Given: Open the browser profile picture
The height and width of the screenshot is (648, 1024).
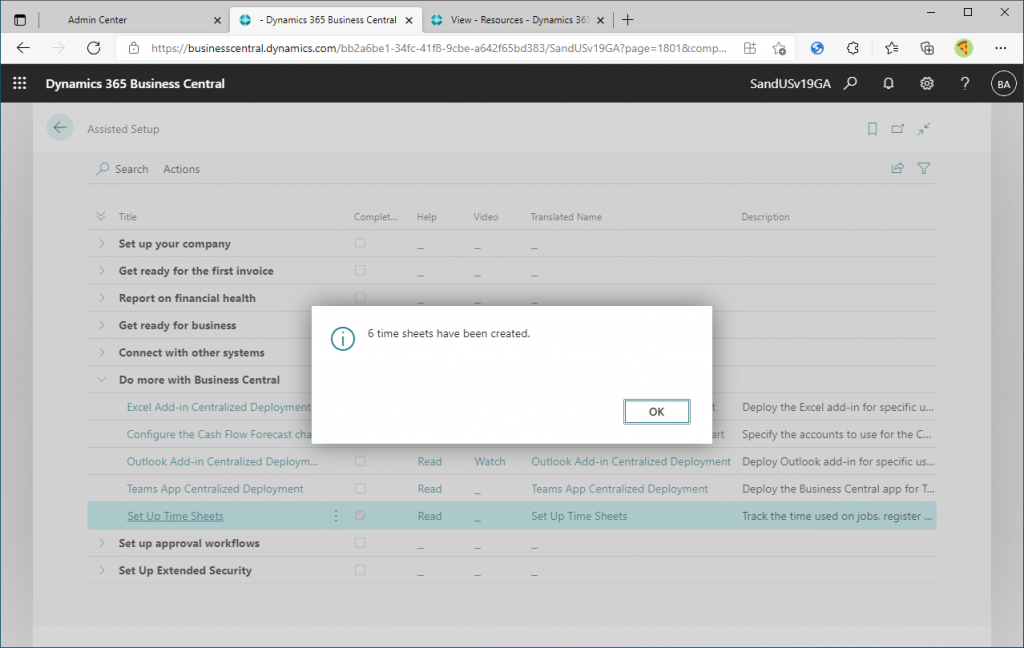Looking at the screenshot, I should point(963,48).
